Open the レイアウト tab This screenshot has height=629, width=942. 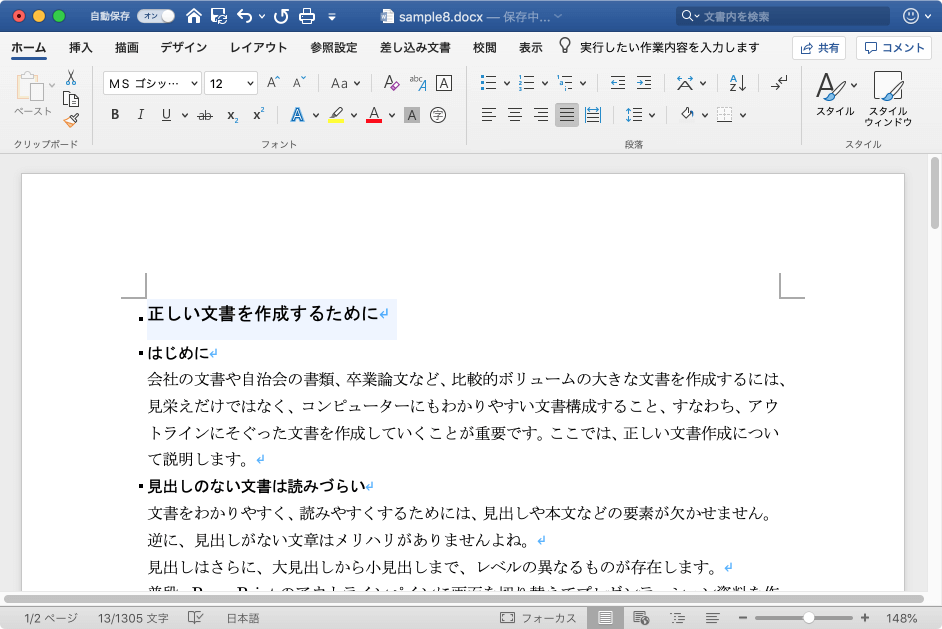[258, 47]
